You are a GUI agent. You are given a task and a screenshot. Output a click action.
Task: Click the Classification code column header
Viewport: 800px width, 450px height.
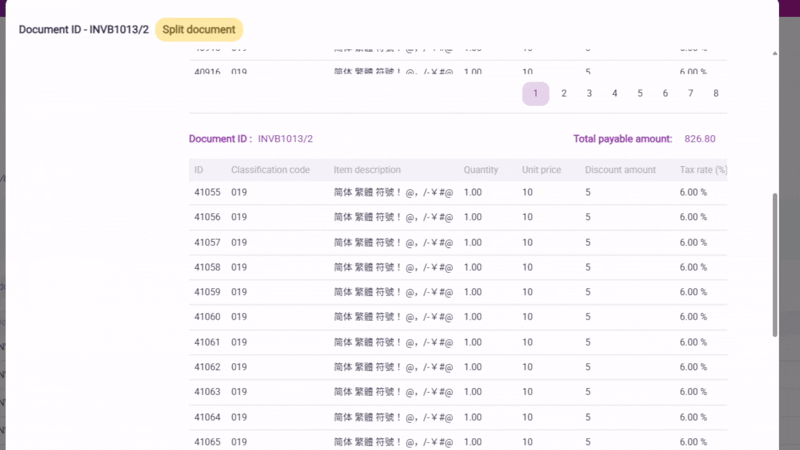[x=270, y=170]
